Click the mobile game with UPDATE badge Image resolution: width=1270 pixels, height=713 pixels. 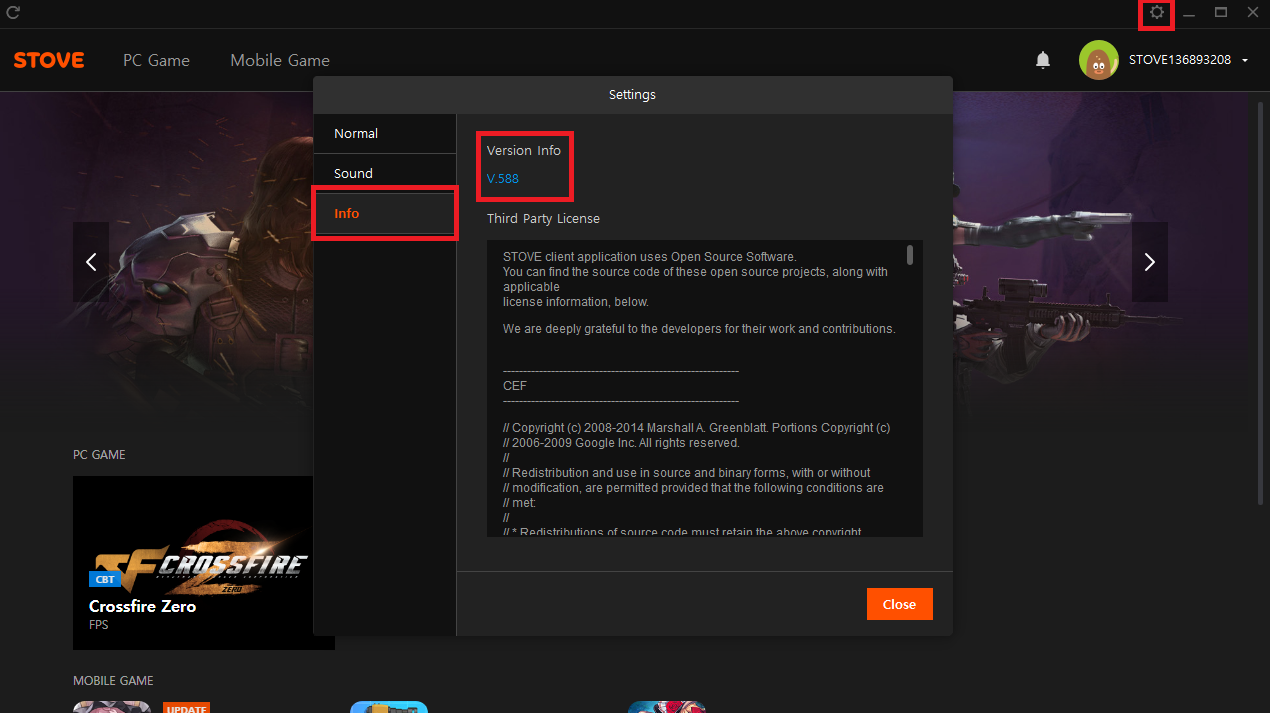[x=112, y=706]
